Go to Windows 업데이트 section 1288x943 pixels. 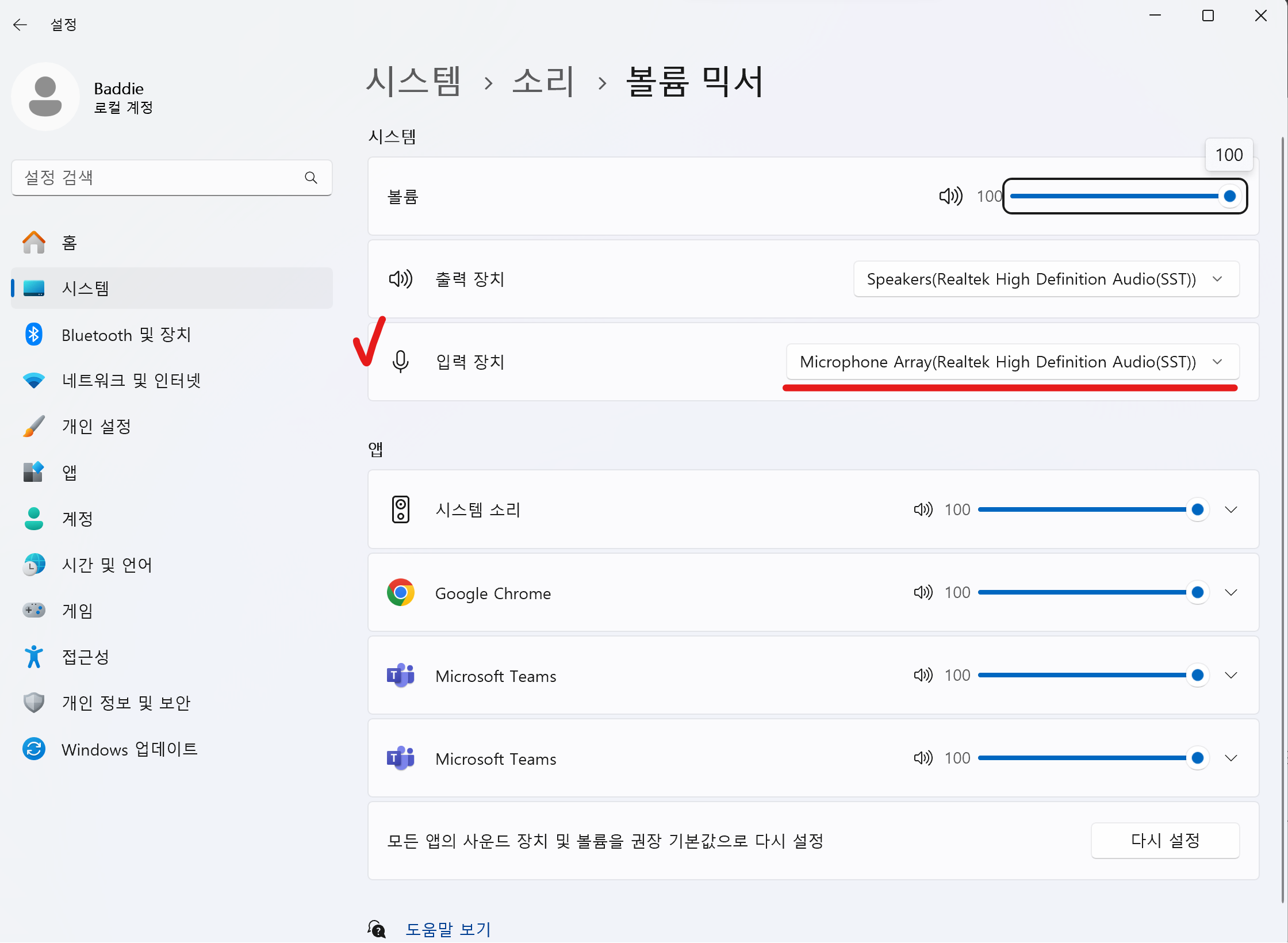[x=129, y=749]
